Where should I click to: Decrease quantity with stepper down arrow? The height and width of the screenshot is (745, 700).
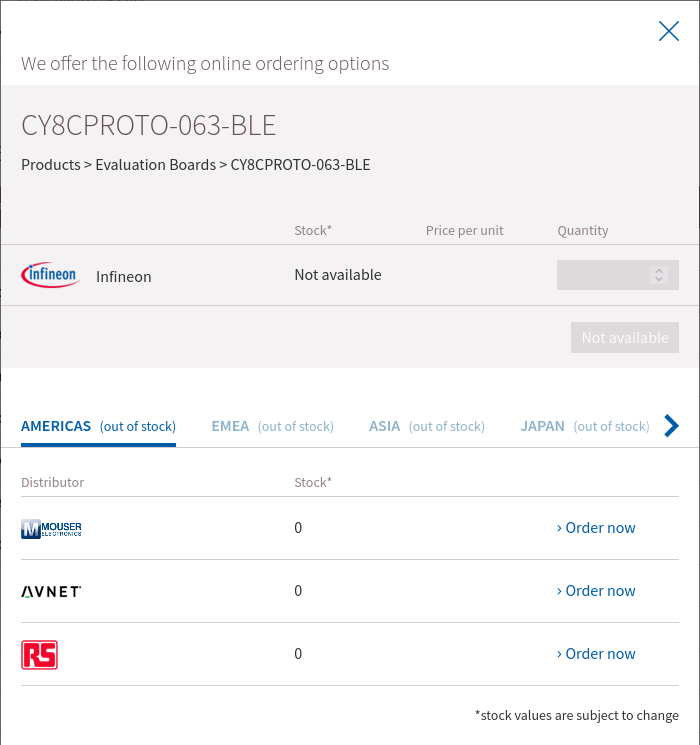click(659, 279)
